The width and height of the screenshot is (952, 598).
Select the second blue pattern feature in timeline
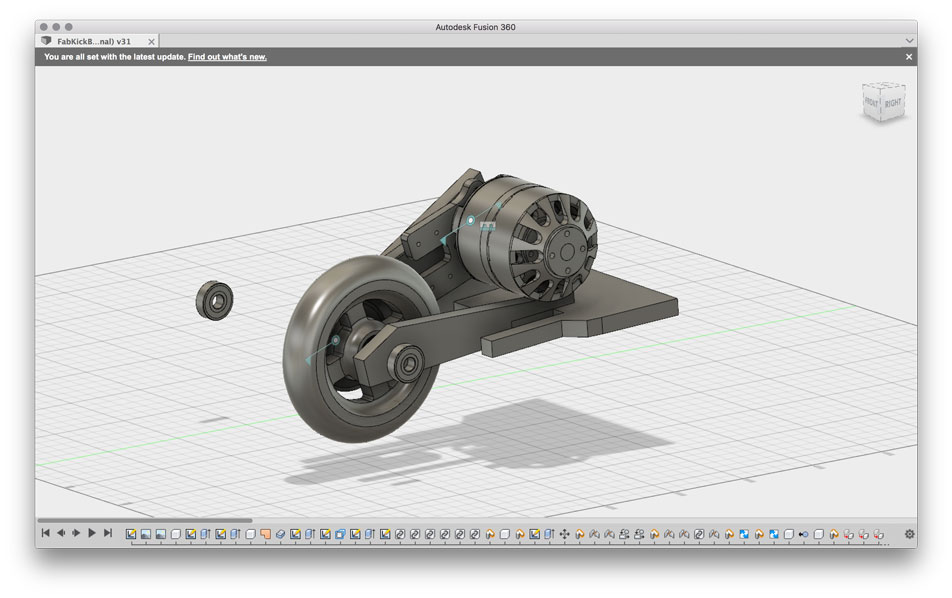pyautogui.click(x=774, y=534)
